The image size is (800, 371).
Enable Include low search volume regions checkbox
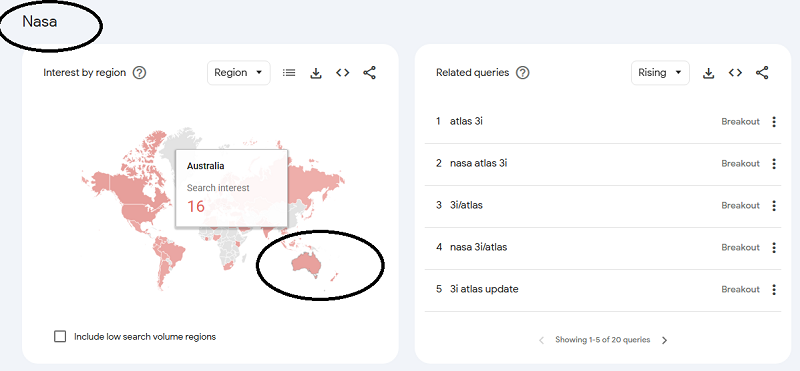pos(60,337)
